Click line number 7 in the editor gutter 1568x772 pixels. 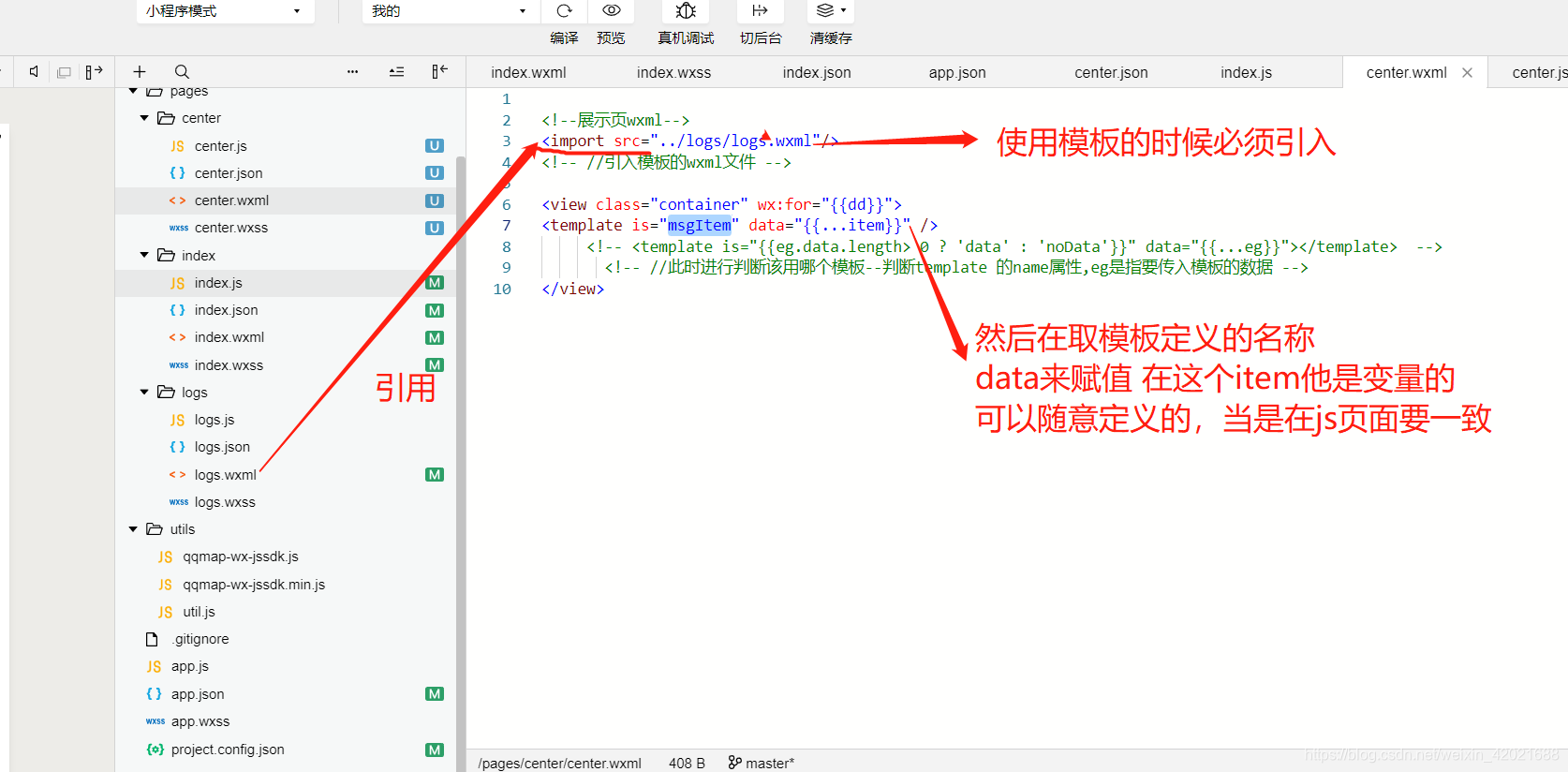point(507,225)
